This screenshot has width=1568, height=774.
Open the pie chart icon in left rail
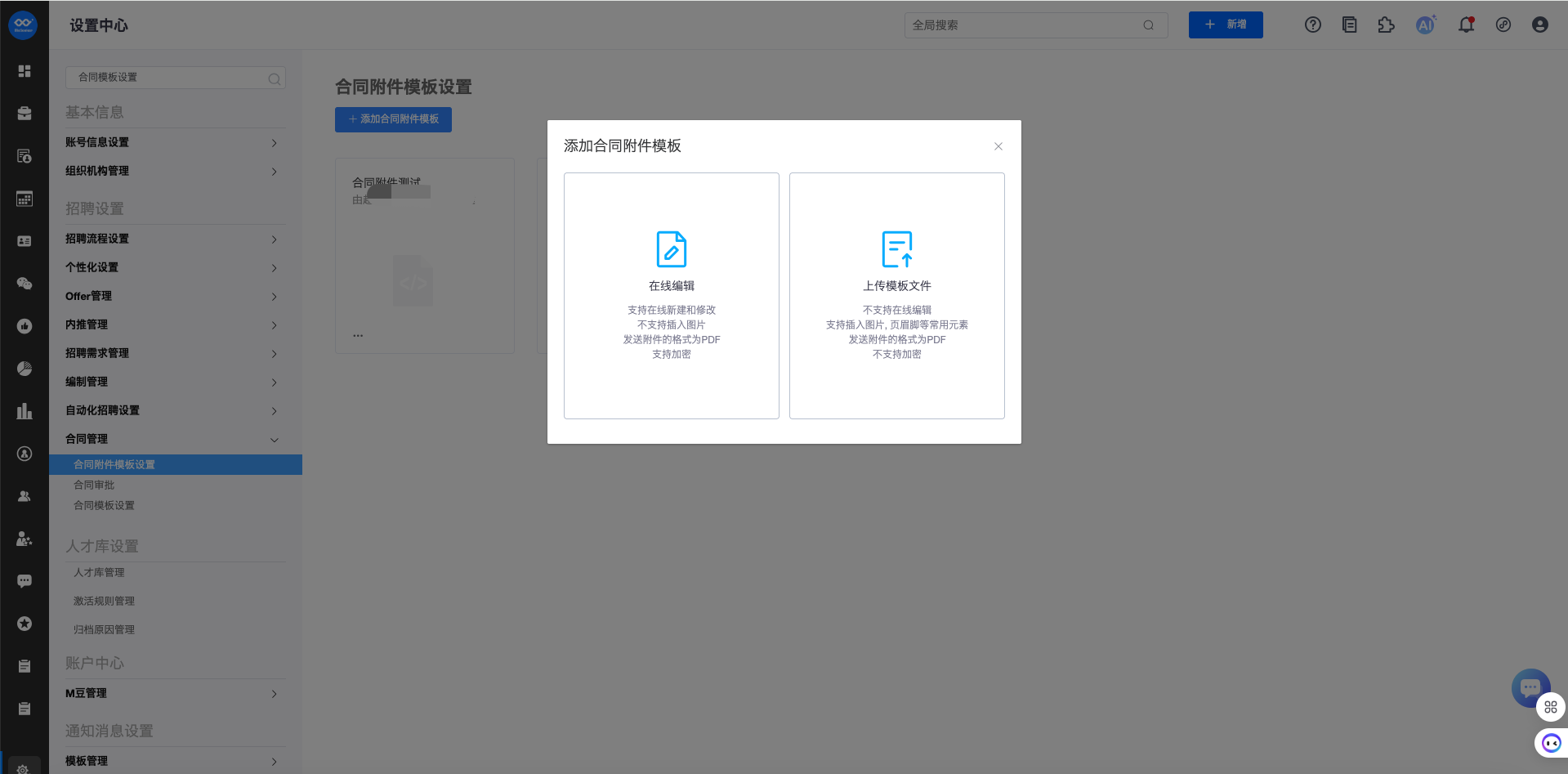25,369
